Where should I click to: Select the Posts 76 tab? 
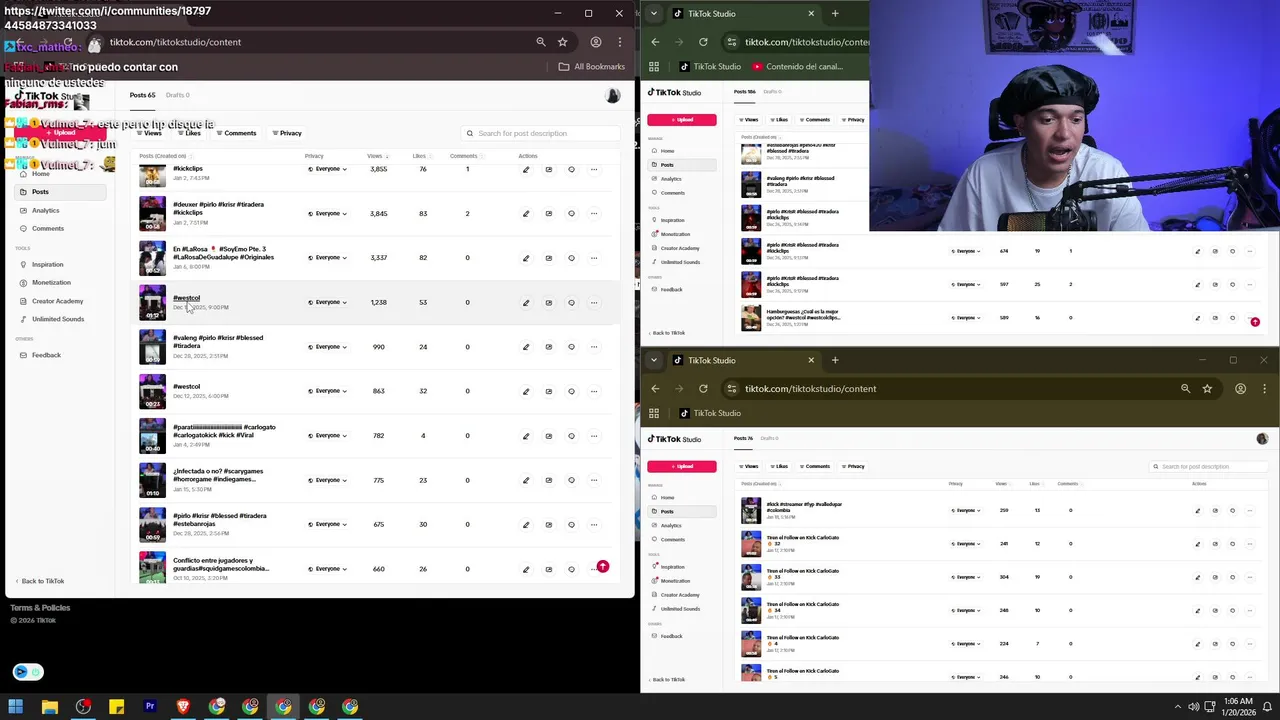tap(743, 438)
